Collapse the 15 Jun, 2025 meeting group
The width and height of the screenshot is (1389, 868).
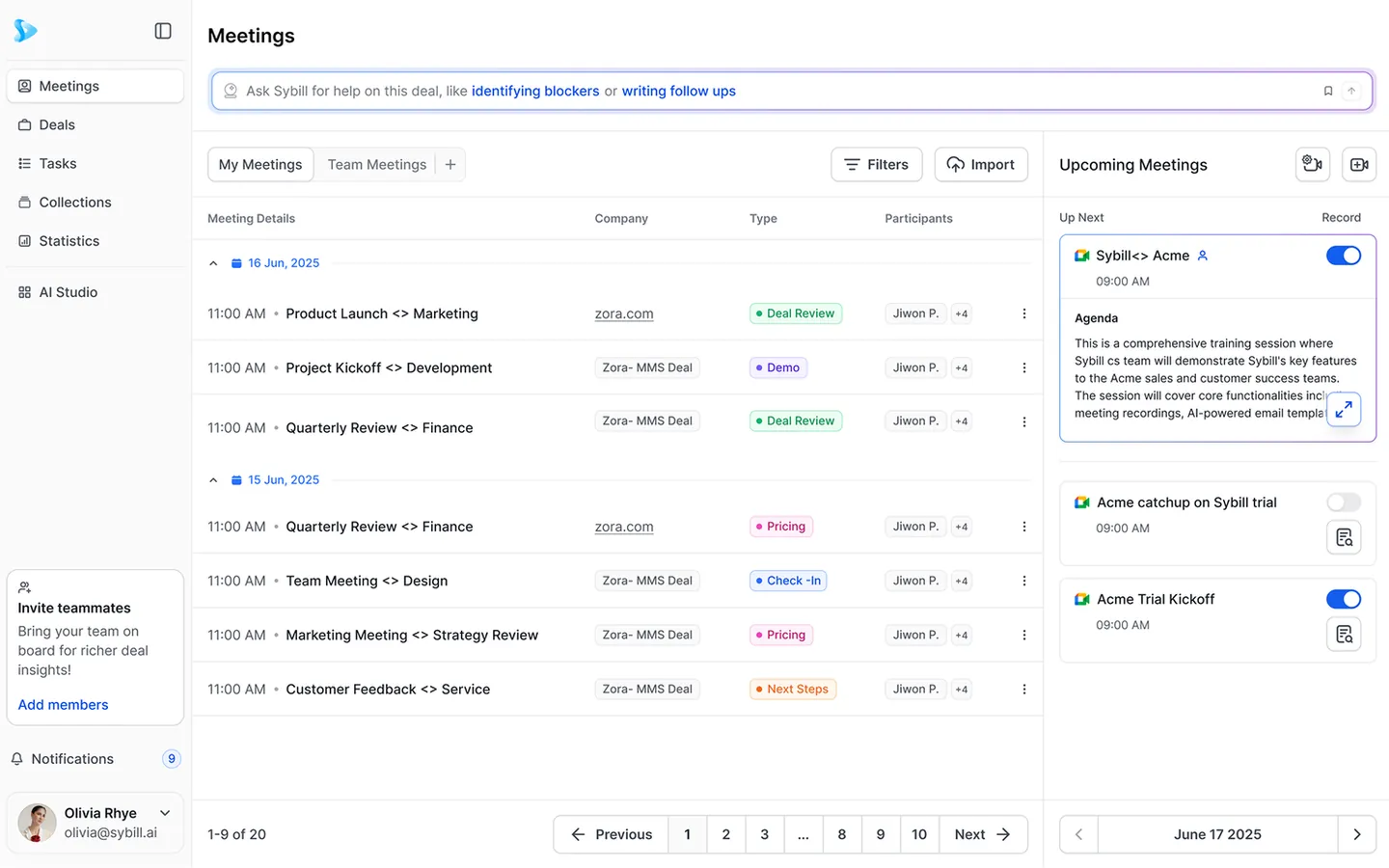pos(213,480)
